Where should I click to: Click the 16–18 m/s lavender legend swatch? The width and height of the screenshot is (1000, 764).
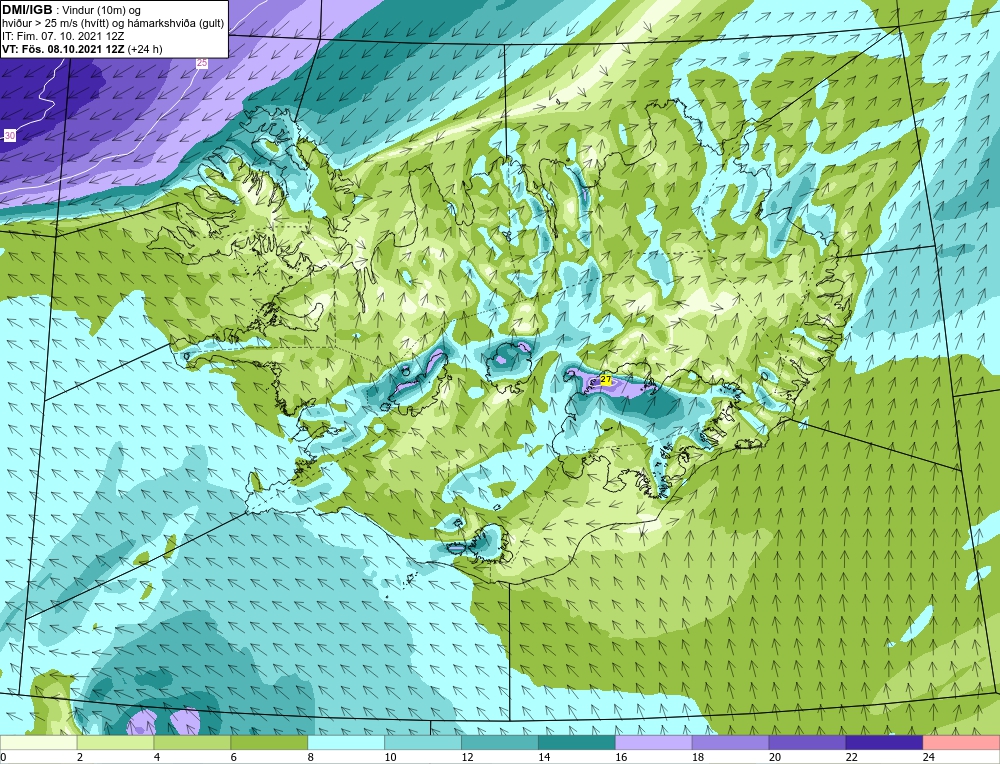point(654,743)
